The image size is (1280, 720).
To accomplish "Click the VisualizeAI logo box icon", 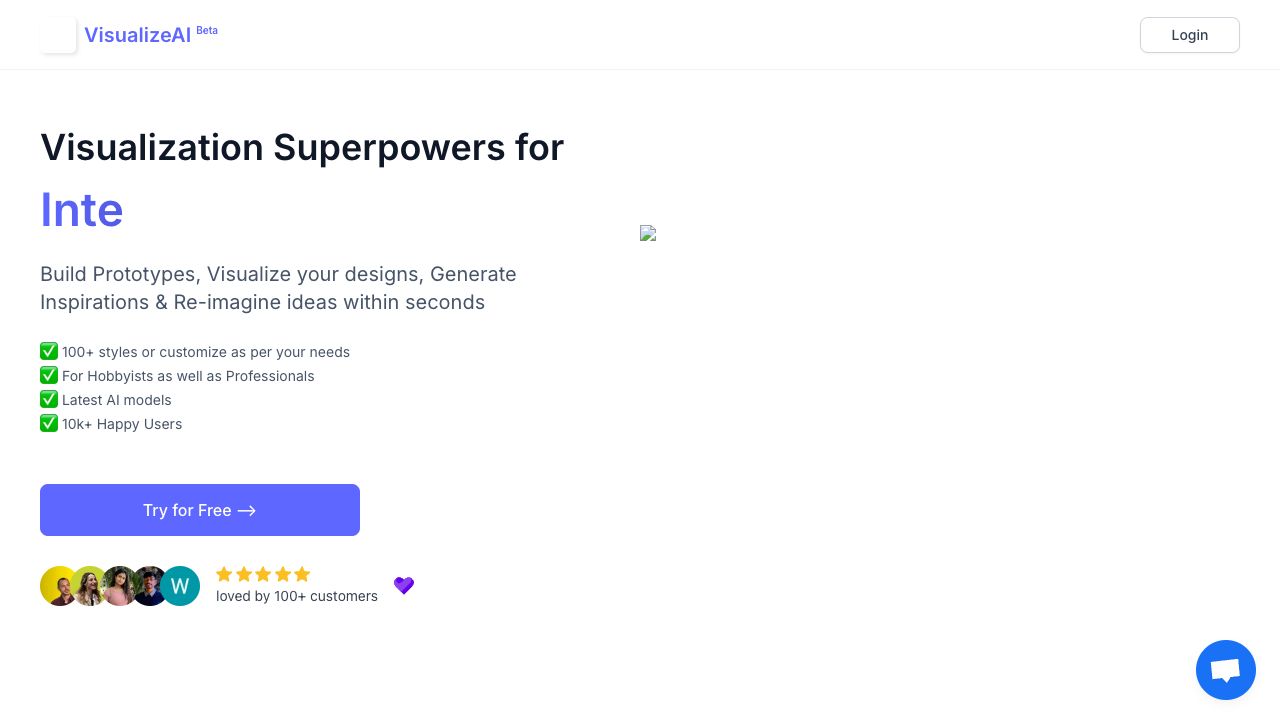I will (x=58, y=35).
